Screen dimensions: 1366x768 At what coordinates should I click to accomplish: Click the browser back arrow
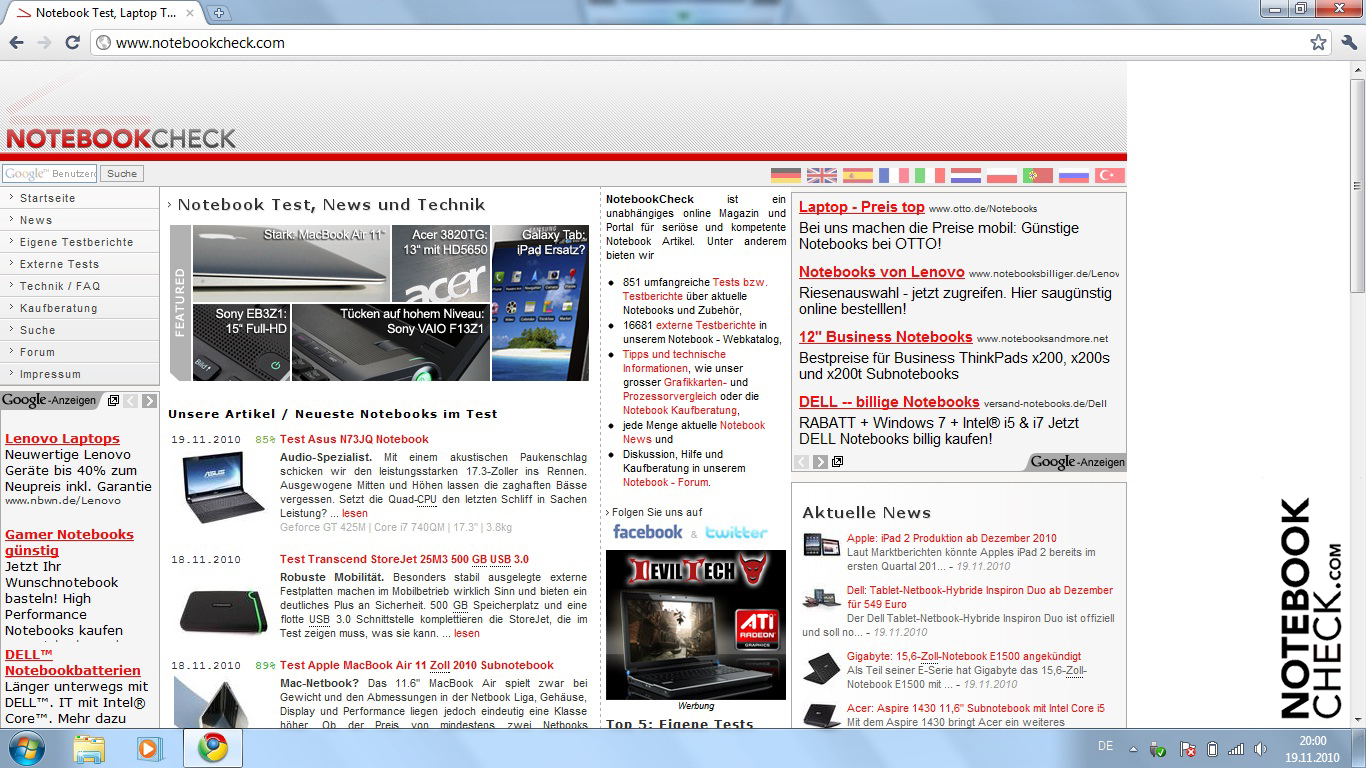click(16, 43)
